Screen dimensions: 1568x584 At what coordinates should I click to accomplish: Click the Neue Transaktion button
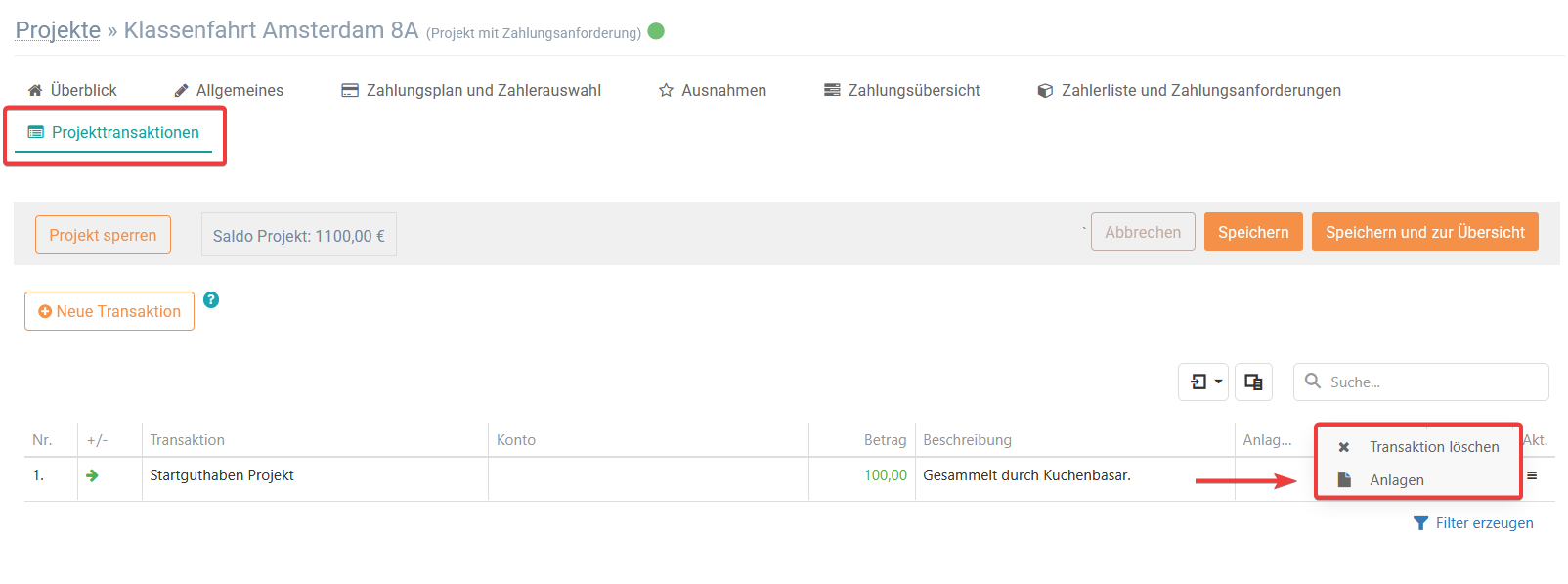click(x=109, y=311)
